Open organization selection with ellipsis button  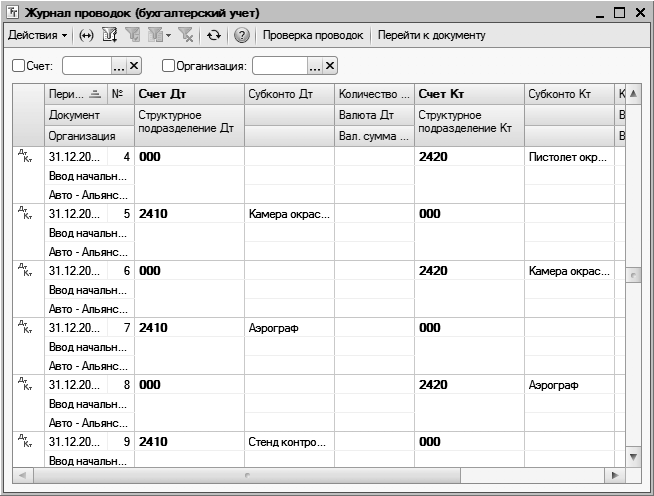tap(314, 66)
